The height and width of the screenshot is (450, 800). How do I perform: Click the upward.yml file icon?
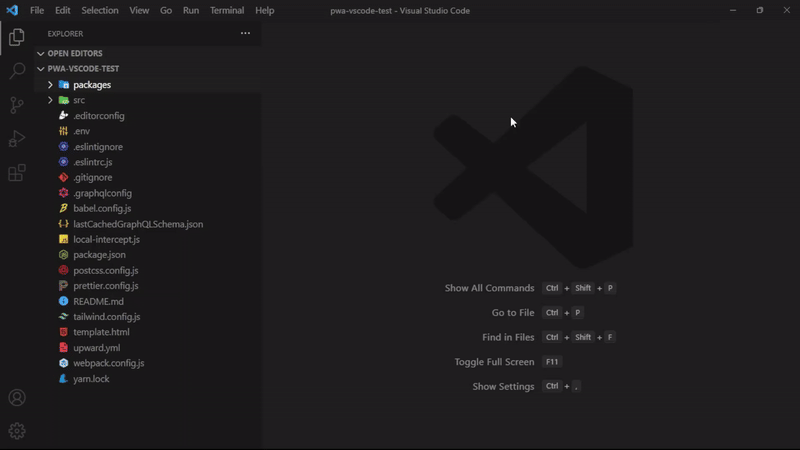pos(63,347)
